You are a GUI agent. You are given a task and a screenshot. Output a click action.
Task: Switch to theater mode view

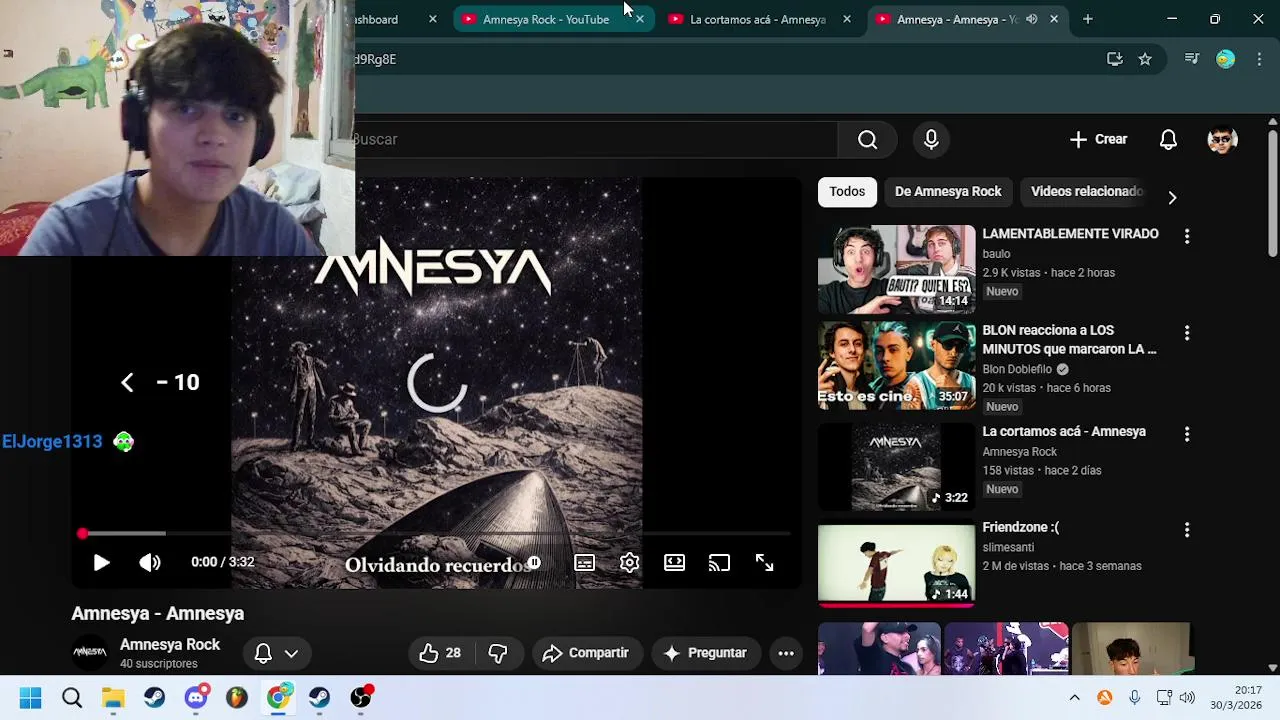(x=674, y=563)
